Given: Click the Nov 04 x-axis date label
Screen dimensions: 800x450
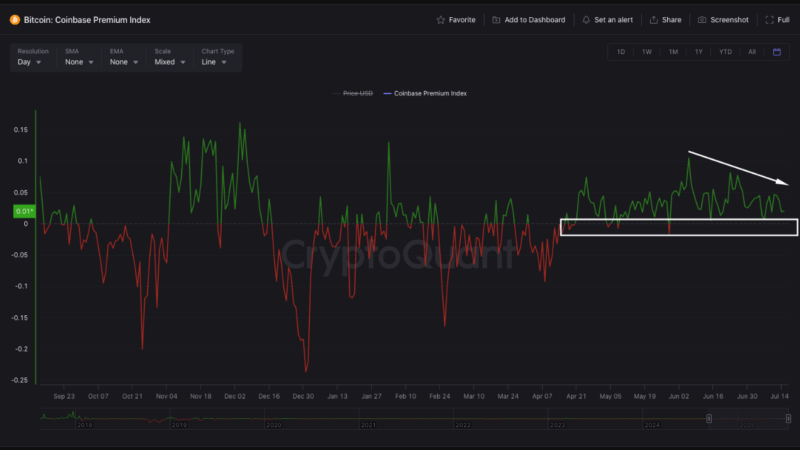Looking at the screenshot, I should (166, 396).
